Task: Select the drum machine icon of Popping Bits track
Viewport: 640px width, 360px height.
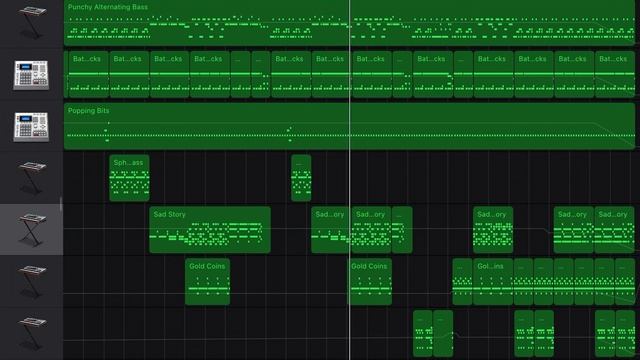Action: pos(31,127)
